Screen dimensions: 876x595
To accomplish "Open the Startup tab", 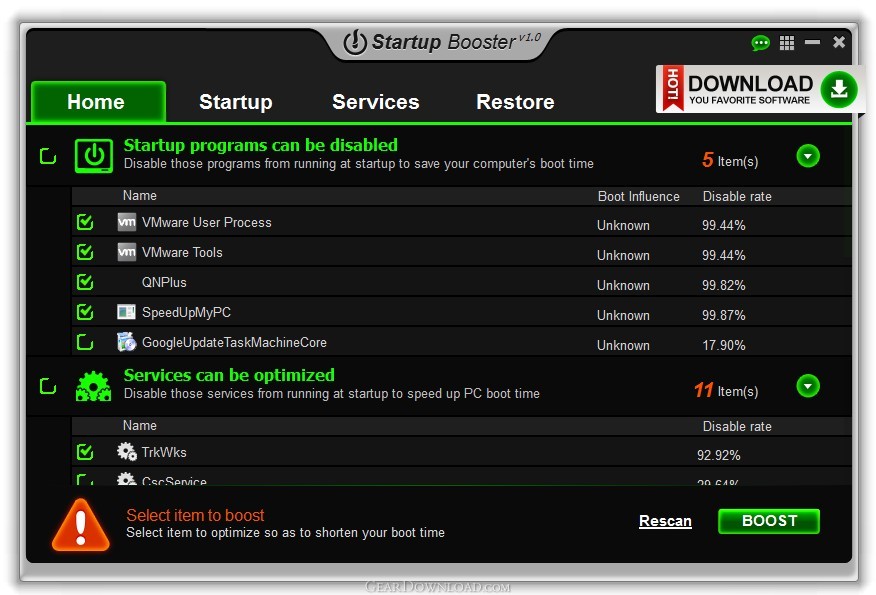I will click(x=236, y=102).
